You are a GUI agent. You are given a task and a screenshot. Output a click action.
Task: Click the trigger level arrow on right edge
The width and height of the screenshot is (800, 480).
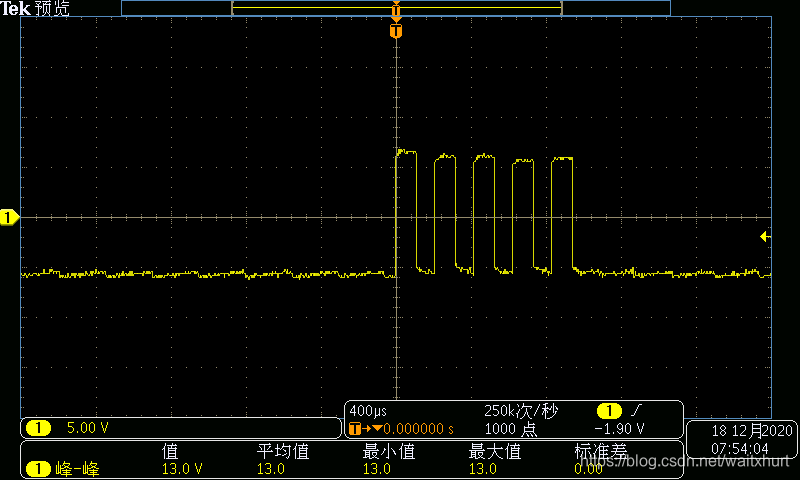click(765, 236)
